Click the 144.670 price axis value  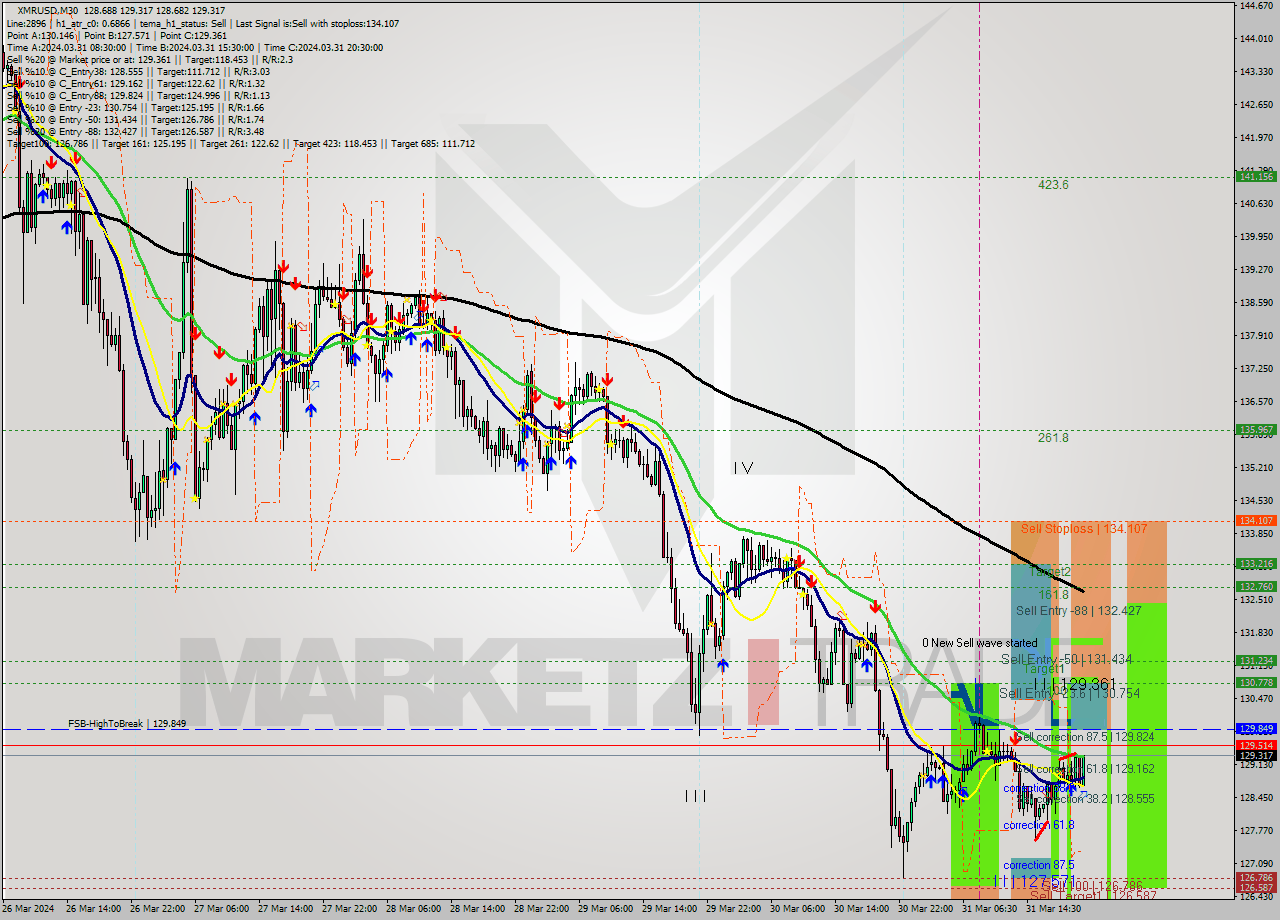pyautogui.click(x=1255, y=6)
